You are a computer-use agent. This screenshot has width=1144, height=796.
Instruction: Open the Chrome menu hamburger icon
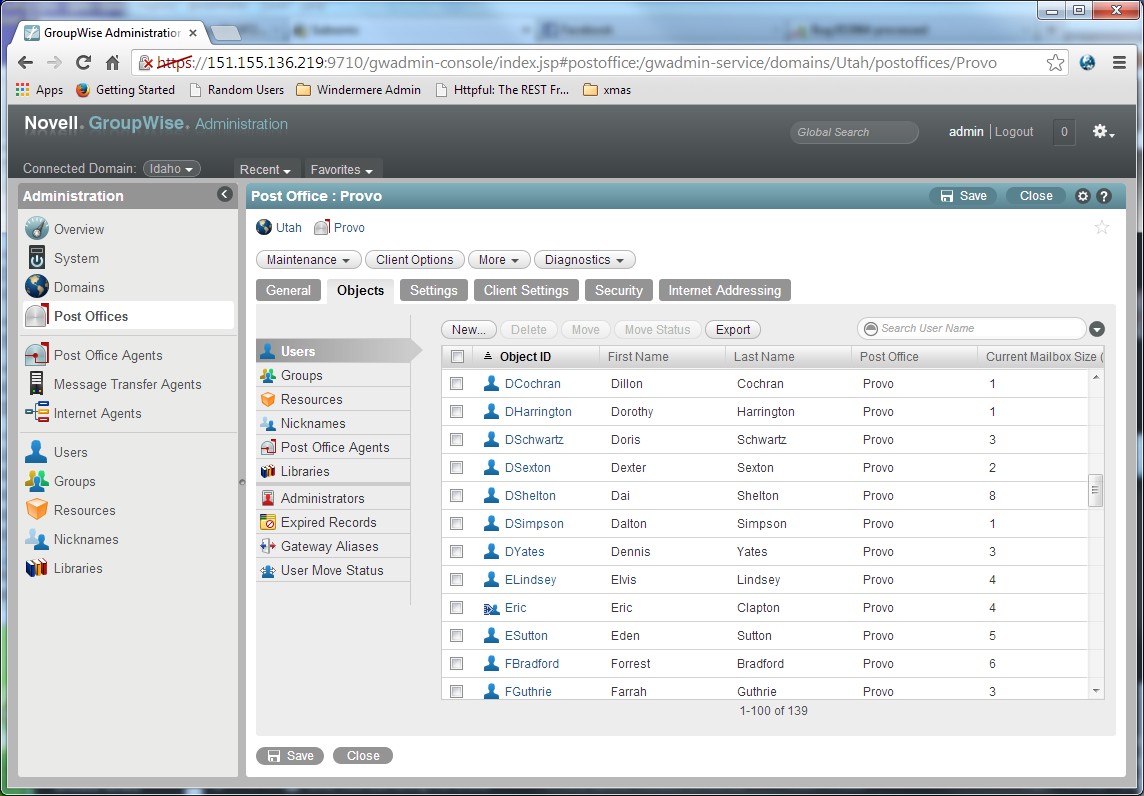1119,63
